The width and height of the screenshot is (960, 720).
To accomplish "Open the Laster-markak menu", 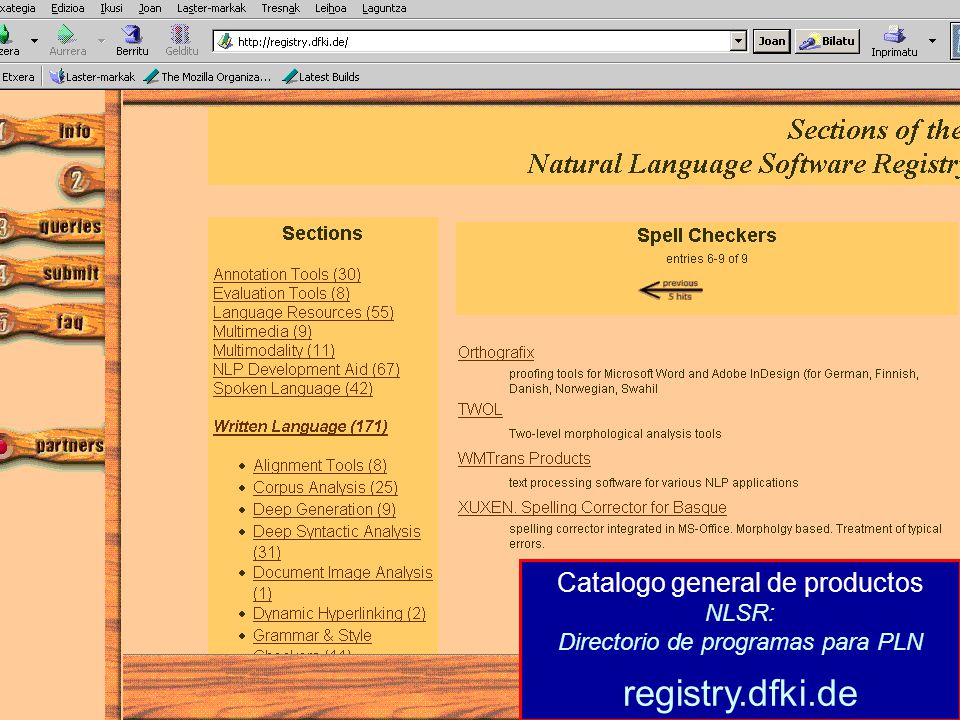I will pos(211,8).
